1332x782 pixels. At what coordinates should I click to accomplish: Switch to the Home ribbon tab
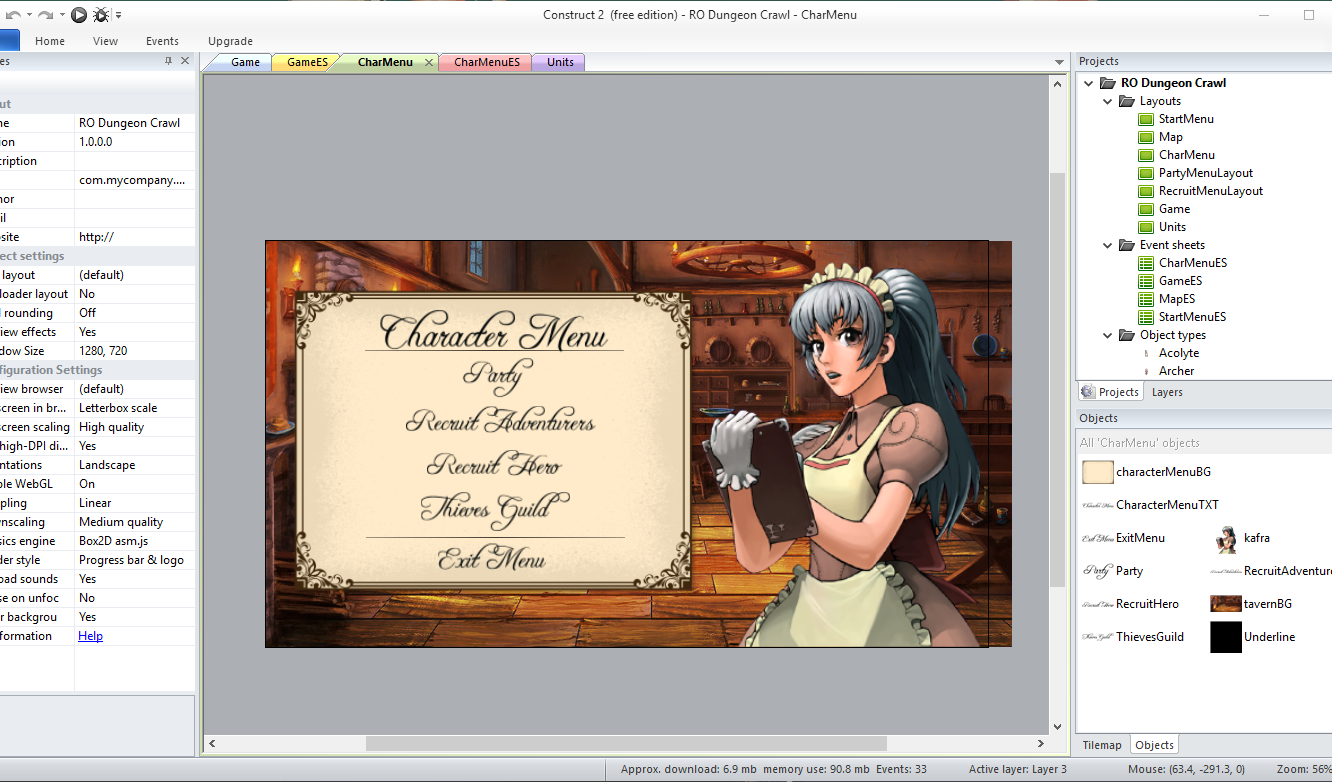[50, 41]
